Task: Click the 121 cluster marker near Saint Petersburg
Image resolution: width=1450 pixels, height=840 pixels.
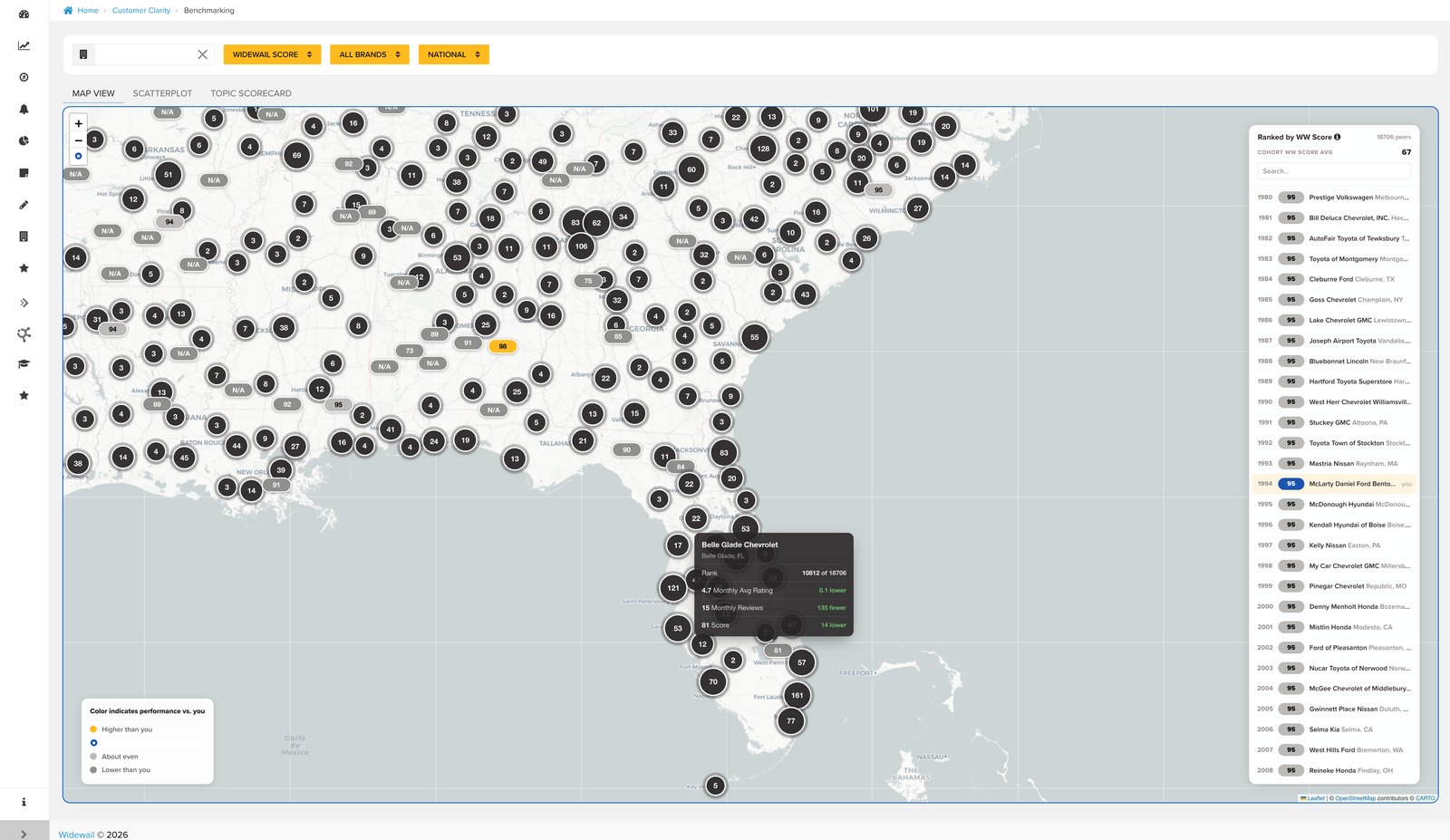Action: pos(673,588)
